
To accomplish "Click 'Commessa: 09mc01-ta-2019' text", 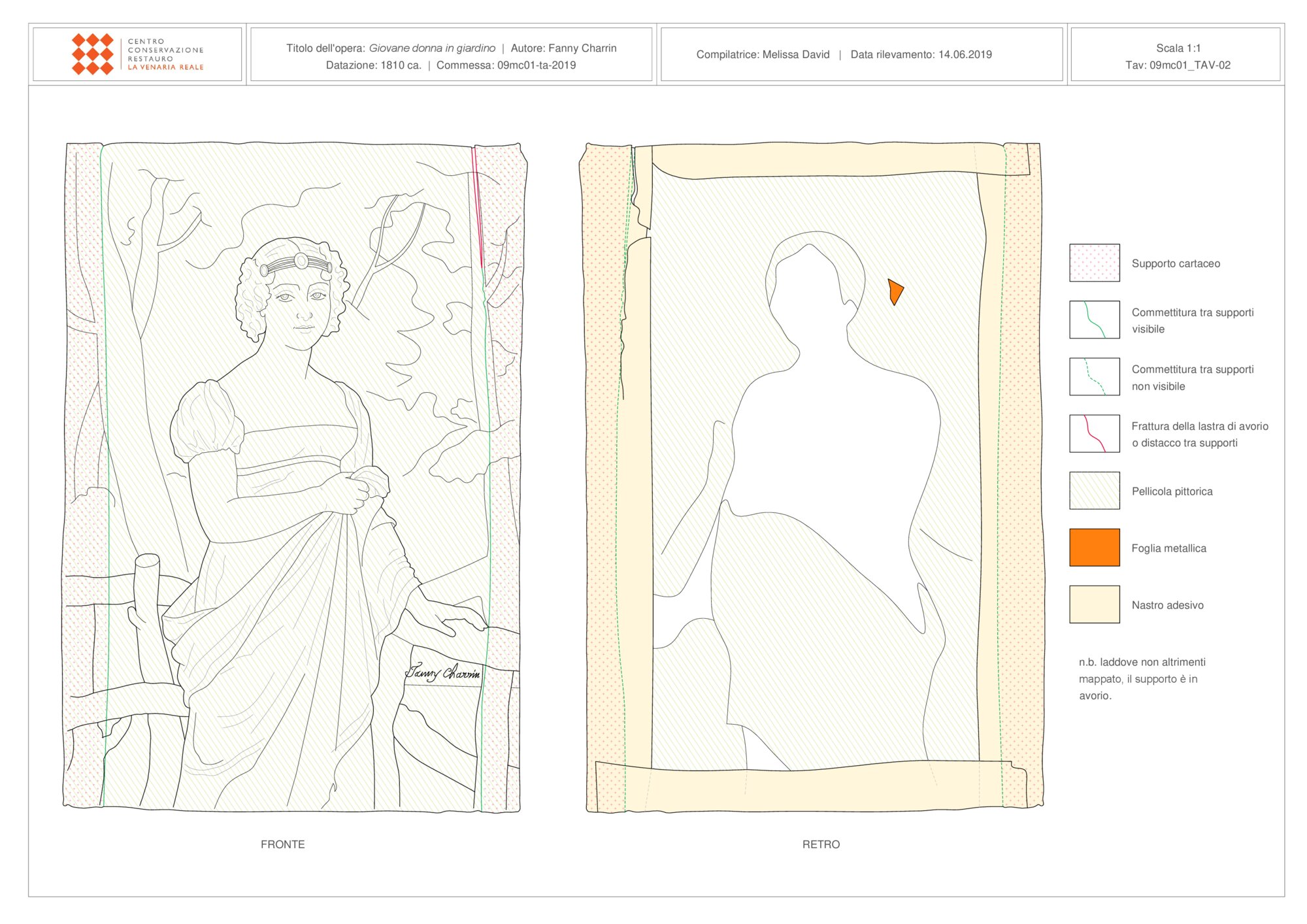I will [x=506, y=65].
